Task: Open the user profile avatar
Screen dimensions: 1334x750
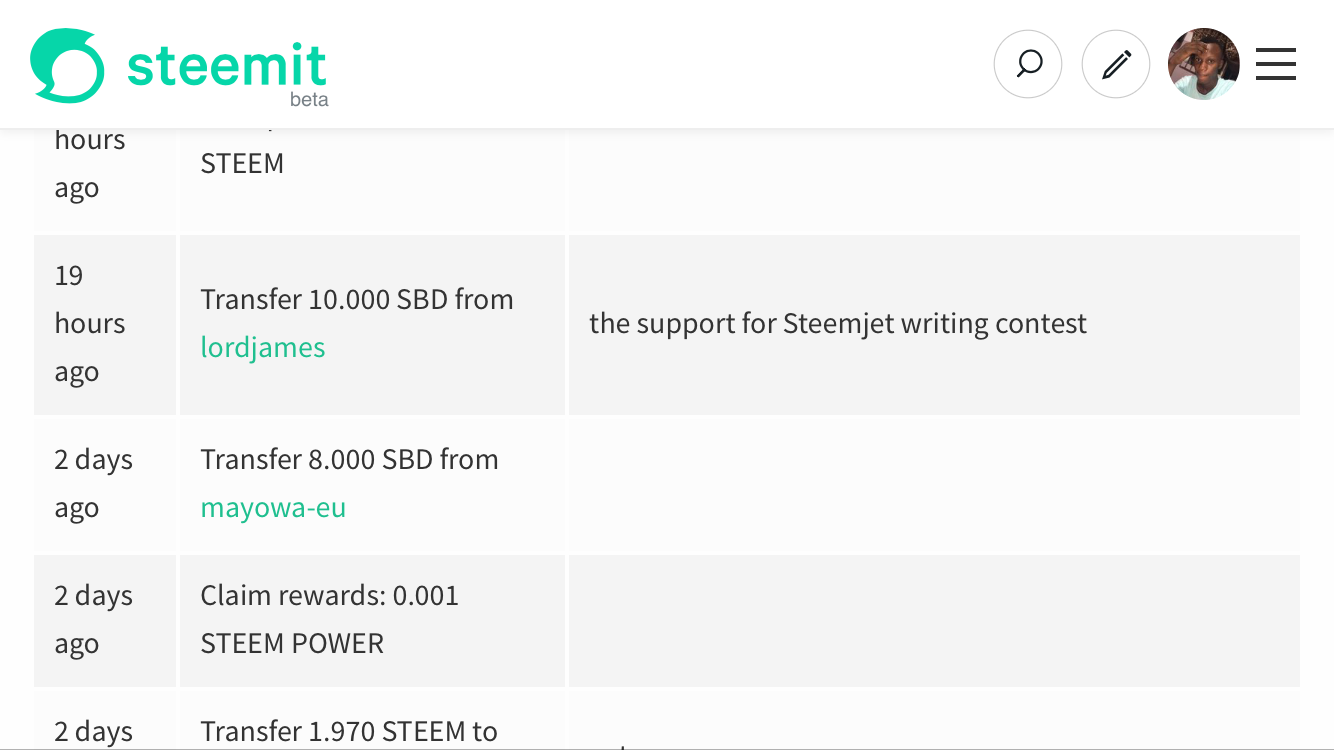Action: tap(1204, 65)
